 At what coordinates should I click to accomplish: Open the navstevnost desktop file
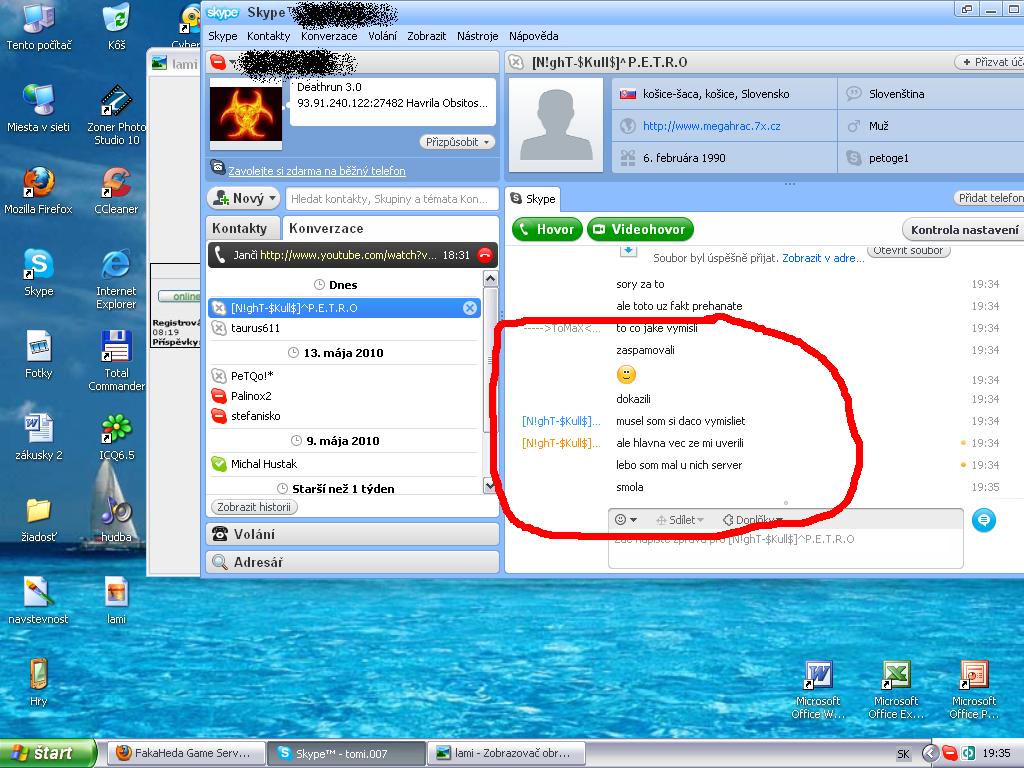click(39, 601)
